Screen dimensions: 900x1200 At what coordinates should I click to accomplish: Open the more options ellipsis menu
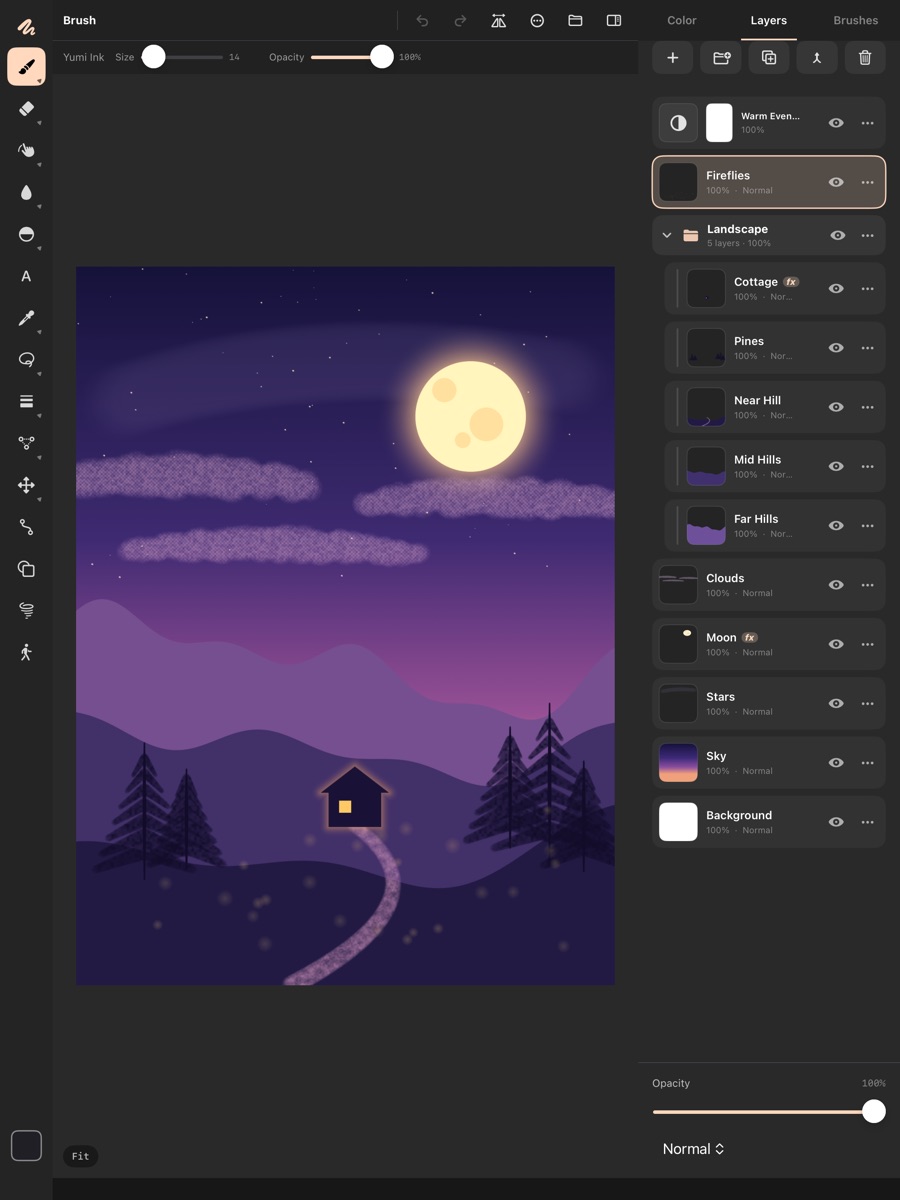pyautogui.click(x=537, y=20)
